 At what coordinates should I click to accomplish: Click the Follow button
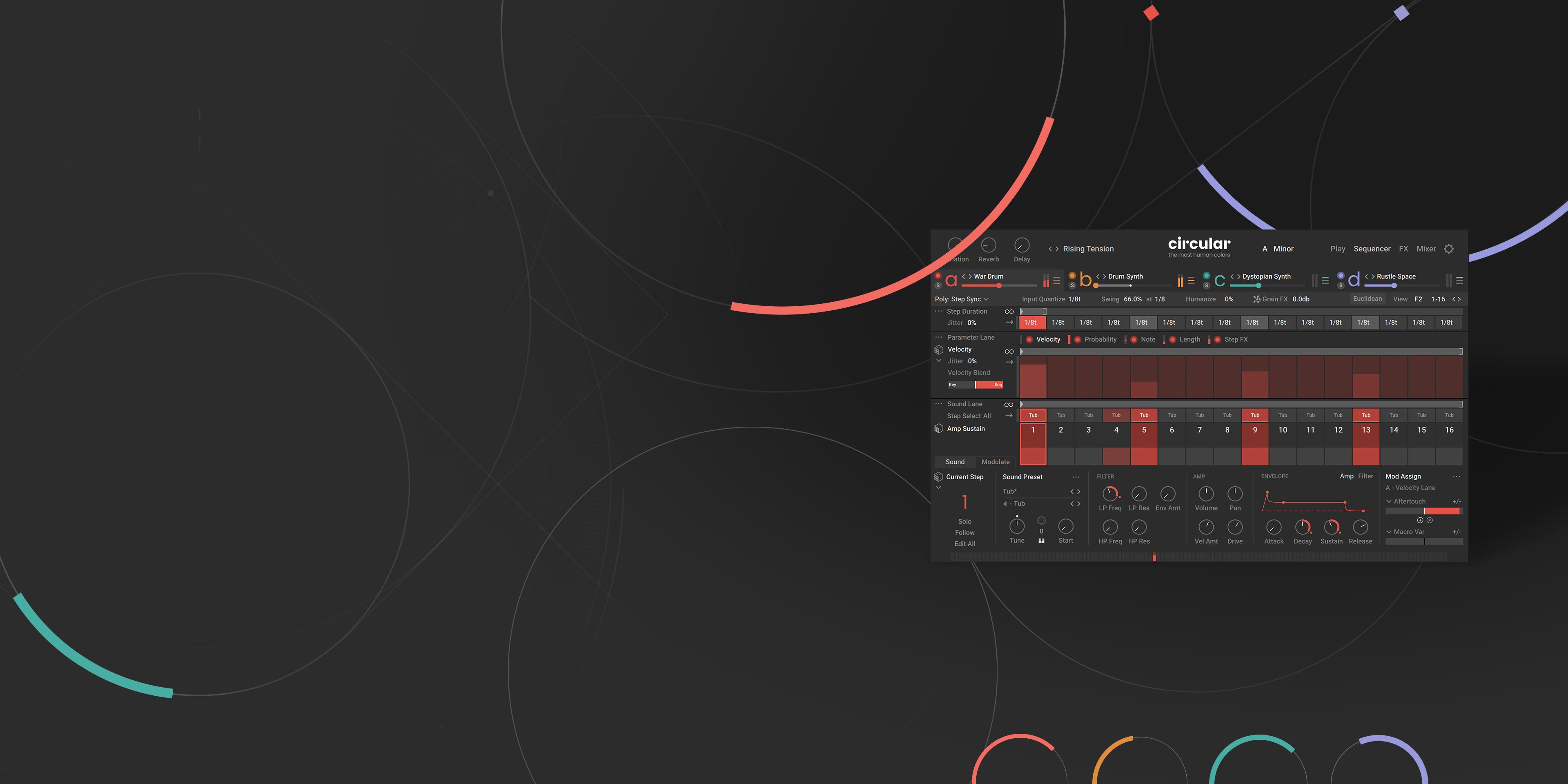pyautogui.click(x=965, y=532)
